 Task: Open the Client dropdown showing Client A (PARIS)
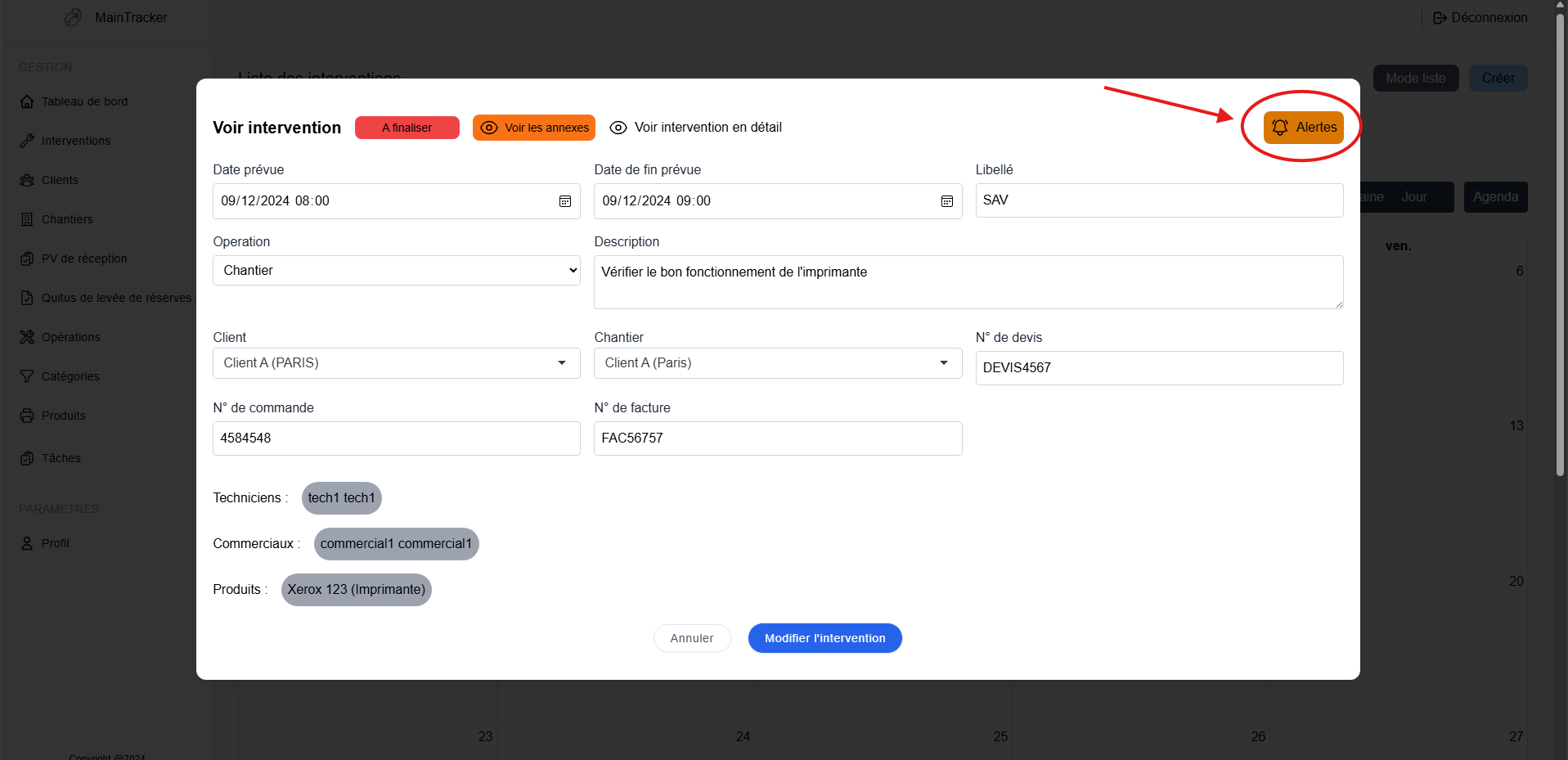[396, 363]
